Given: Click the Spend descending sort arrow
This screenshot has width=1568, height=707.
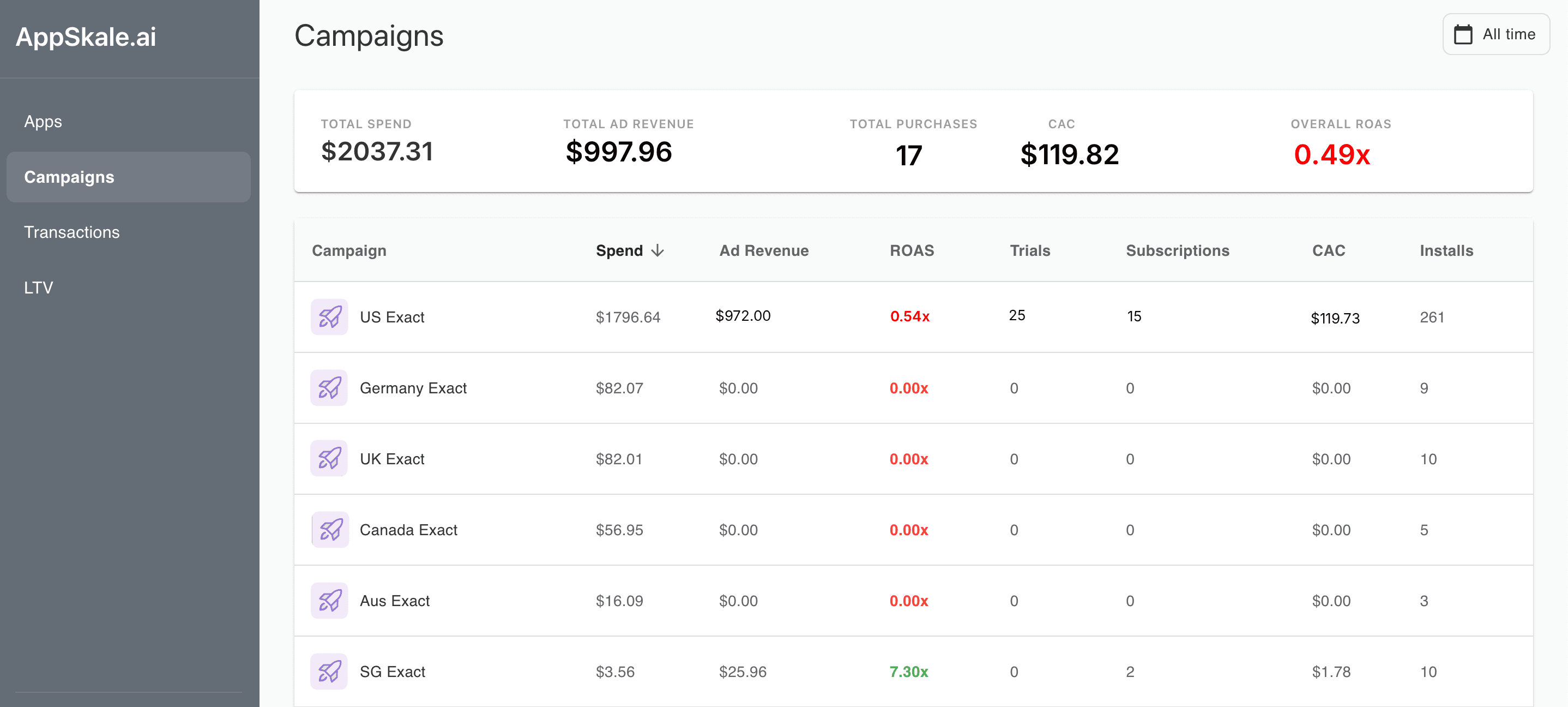Looking at the screenshot, I should 659,250.
